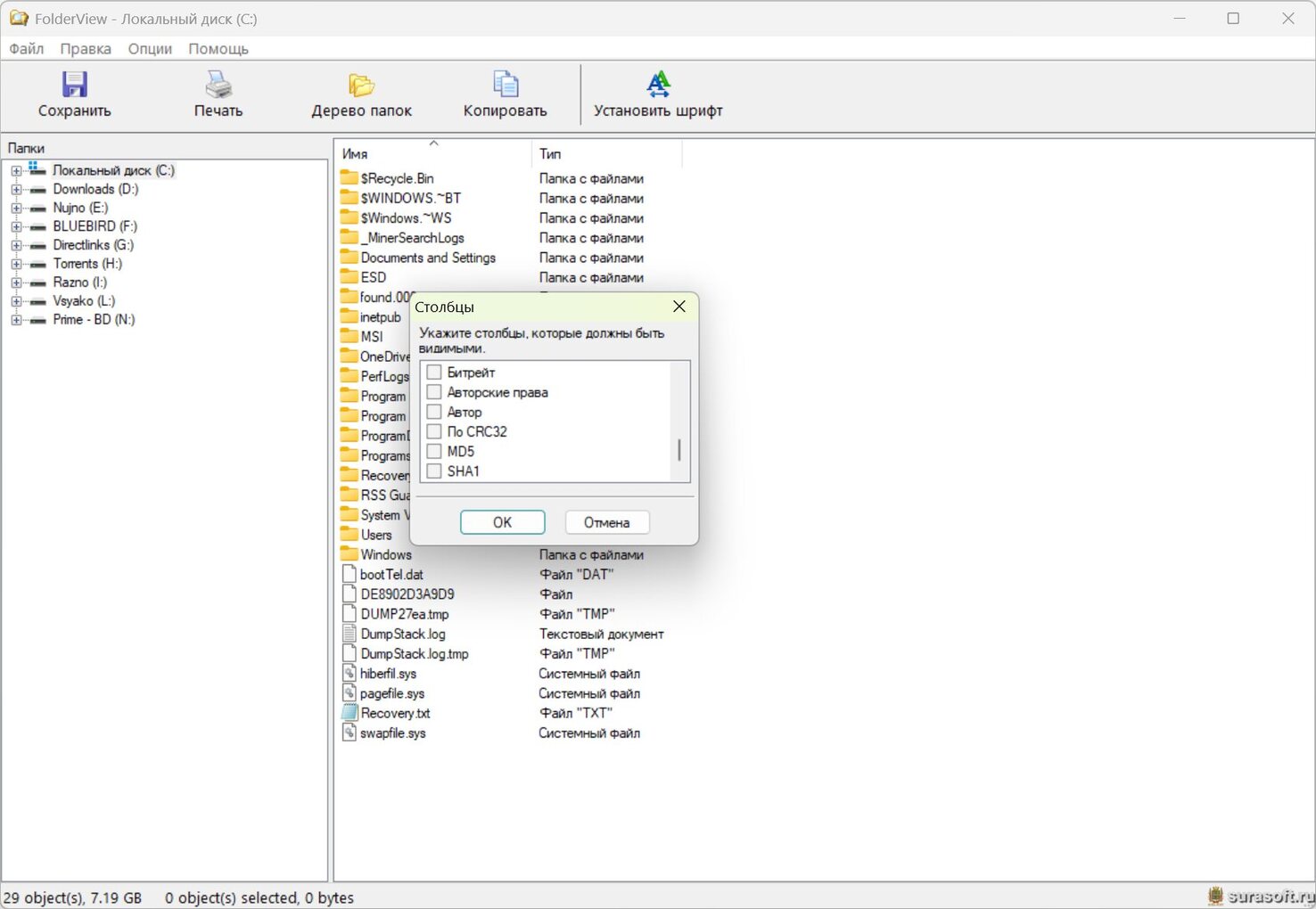
Task: Click the column list scrollbar thumb in the dialog
Action: pyautogui.click(x=679, y=450)
